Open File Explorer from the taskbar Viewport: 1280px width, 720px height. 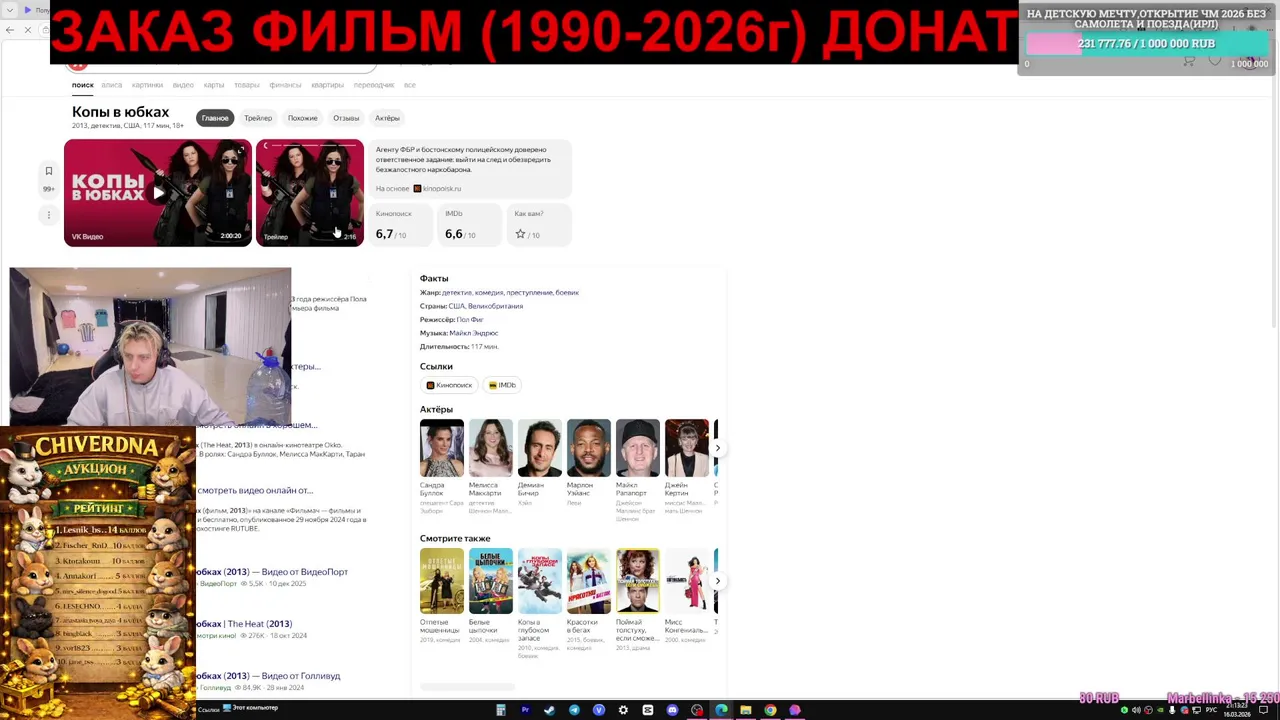[746, 710]
